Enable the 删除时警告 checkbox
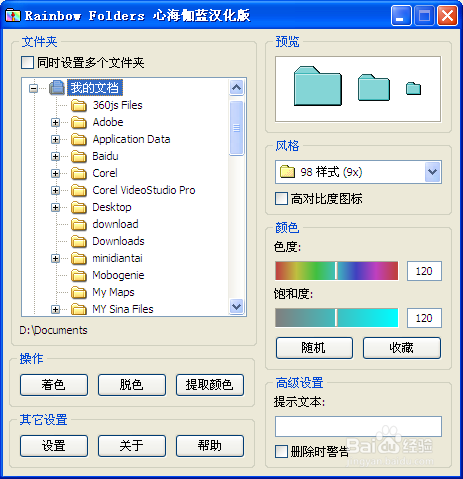Image resolution: width=463 pixels, height=479 pixels. [281, 452]
